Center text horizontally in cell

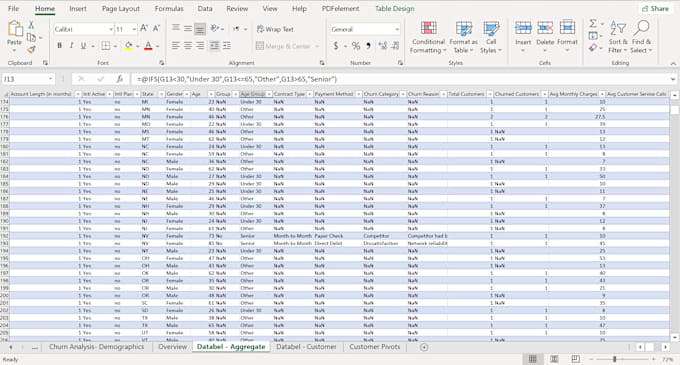188,46
